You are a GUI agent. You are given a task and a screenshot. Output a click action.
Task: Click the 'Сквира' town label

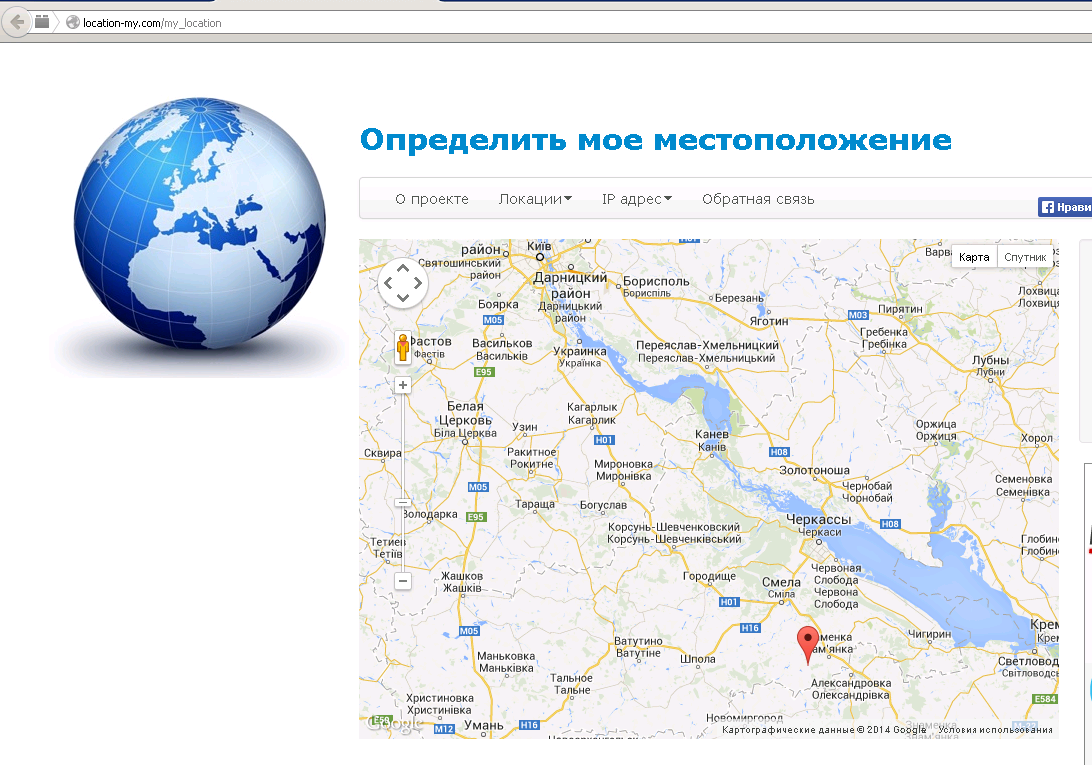(x=382, y=453)
